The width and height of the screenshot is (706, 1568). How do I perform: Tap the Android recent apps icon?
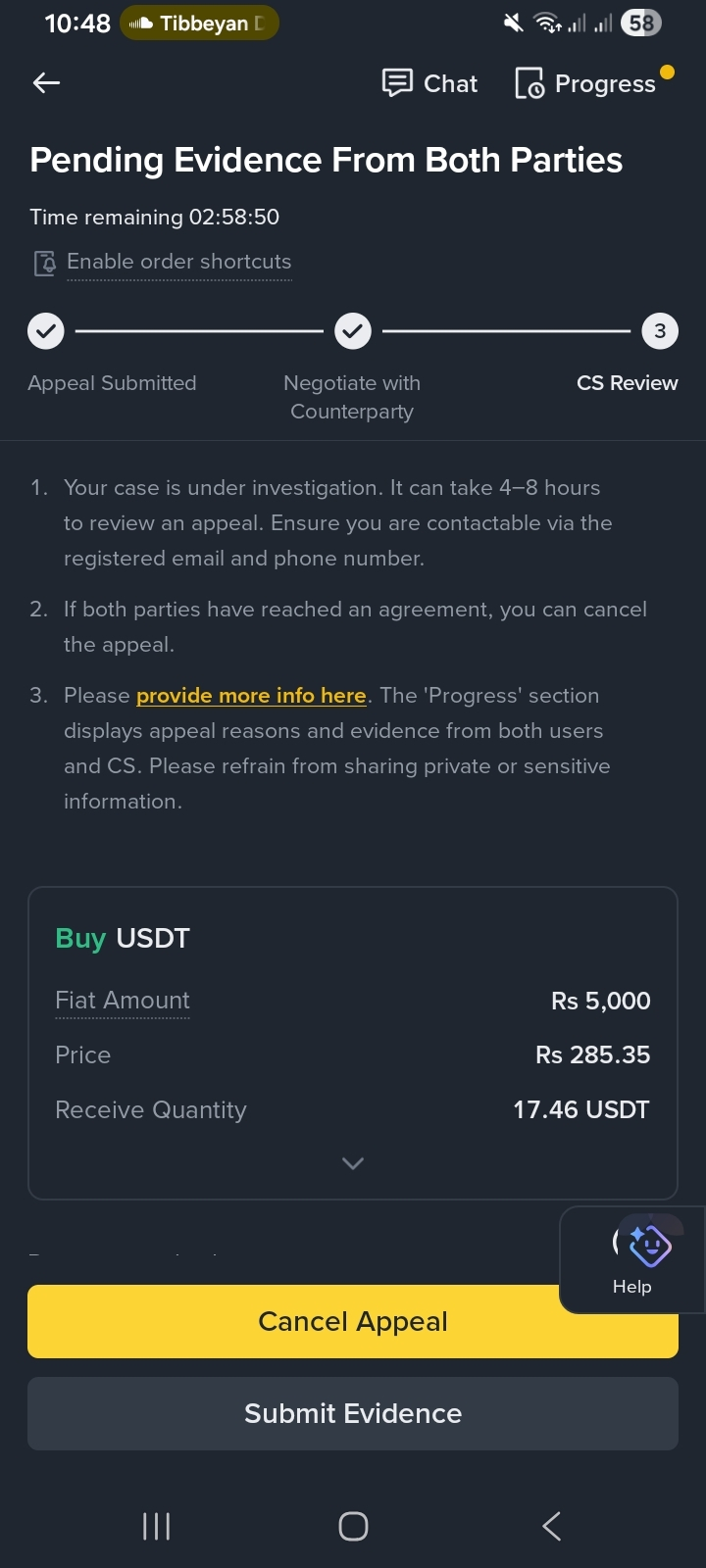(x=157, y=1526)
